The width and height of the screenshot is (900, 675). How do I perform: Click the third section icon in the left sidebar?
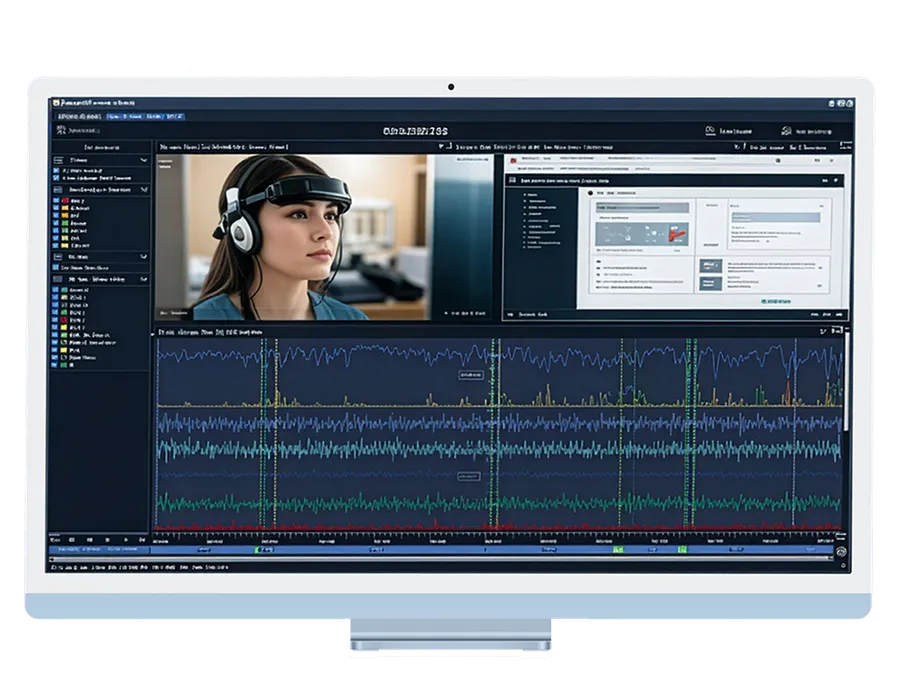click(x=57, y=256)
